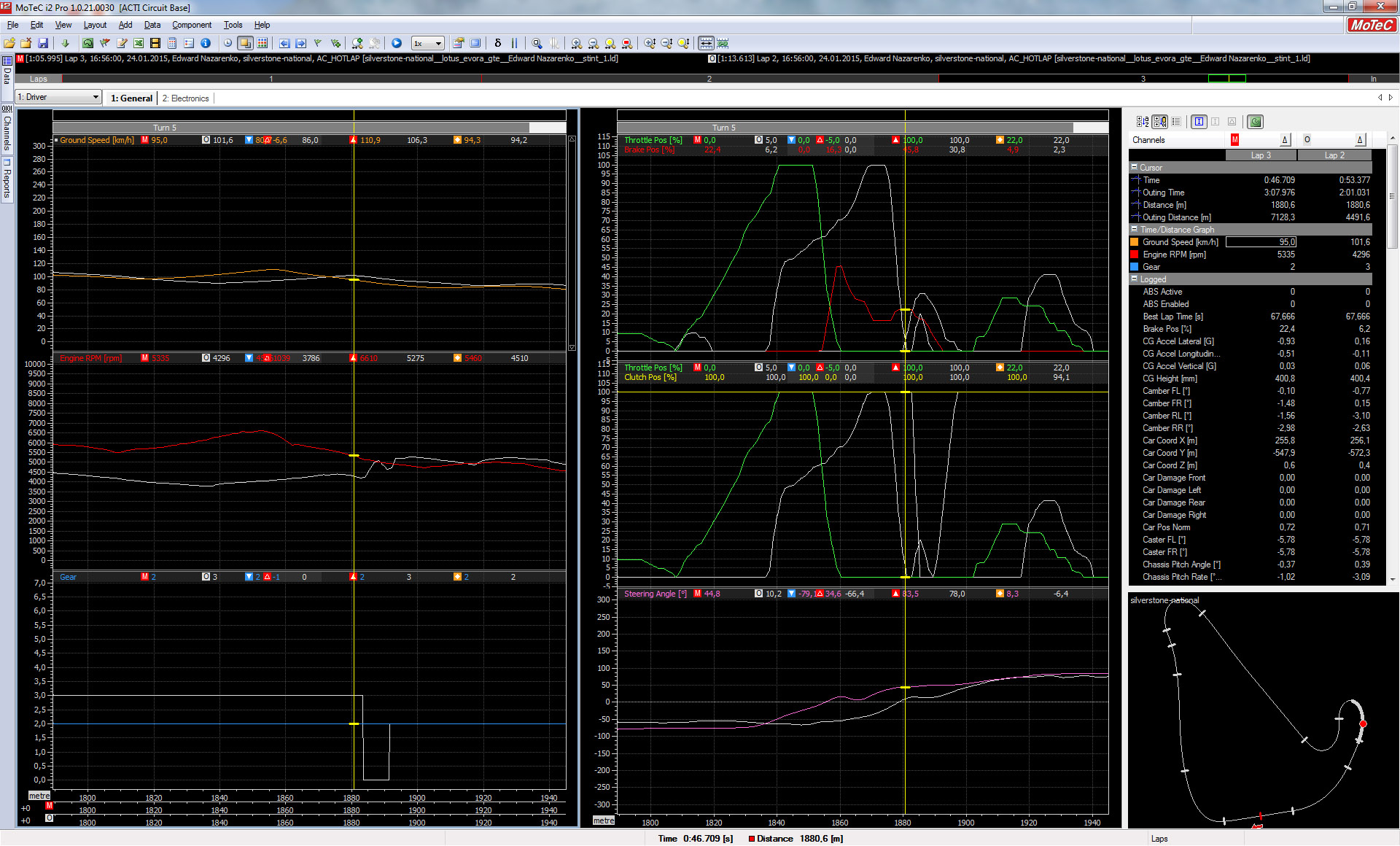Screen dimensions: 1400x846
Task: Toggle the pause bars toolbar icon
Action: click(514, 43)
